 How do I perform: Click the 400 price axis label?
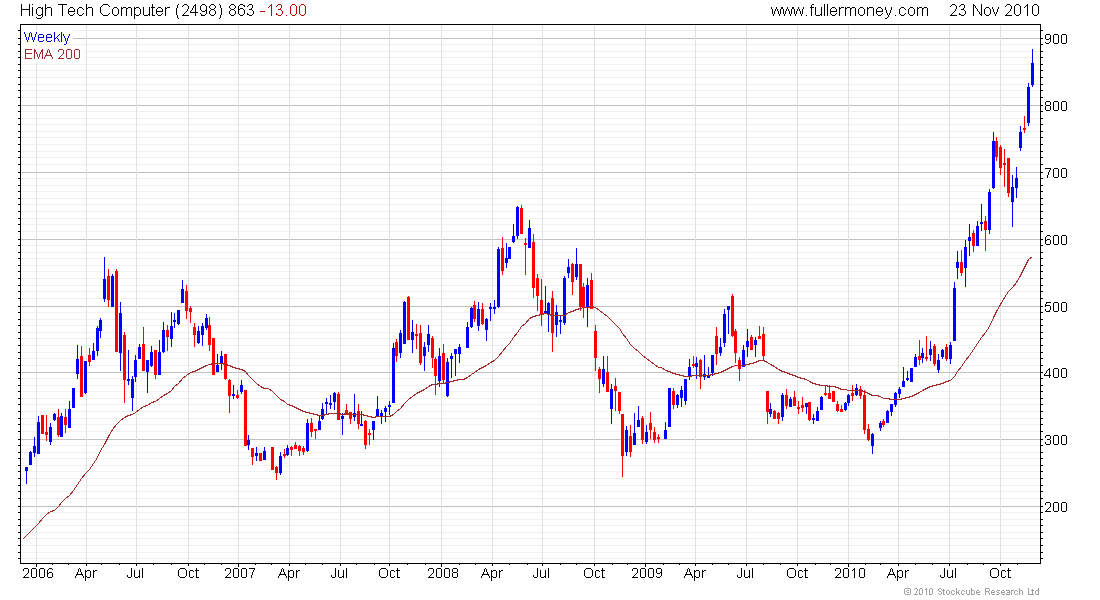pyautogui.click(x=1056, y=373)
